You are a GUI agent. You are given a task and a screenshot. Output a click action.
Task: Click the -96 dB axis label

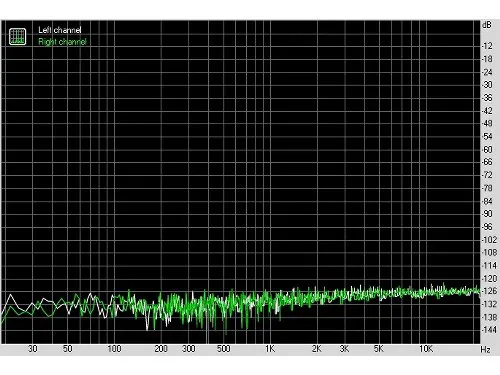[487, 227]
